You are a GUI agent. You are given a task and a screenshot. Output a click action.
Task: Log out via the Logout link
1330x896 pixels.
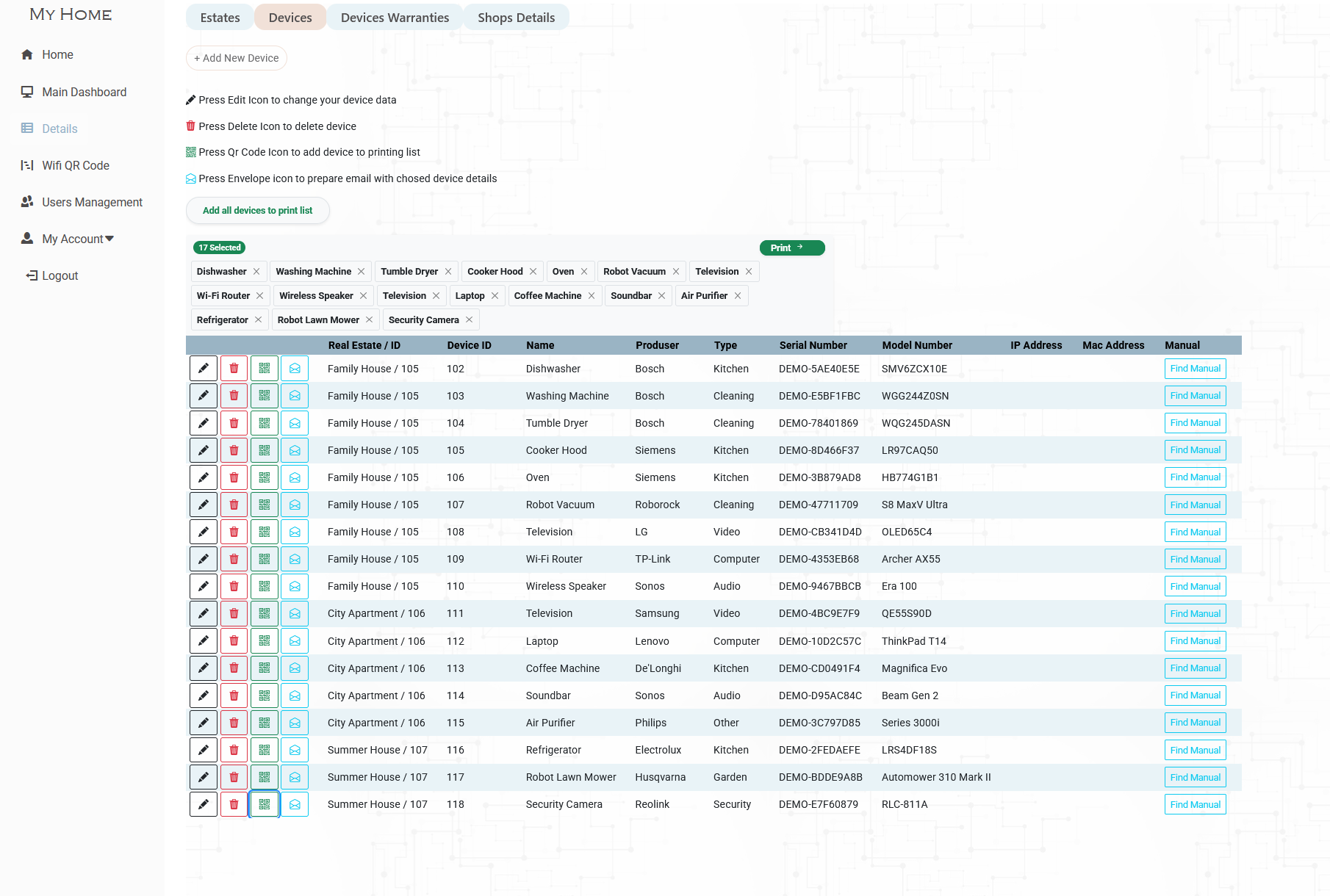coord(51,275)
